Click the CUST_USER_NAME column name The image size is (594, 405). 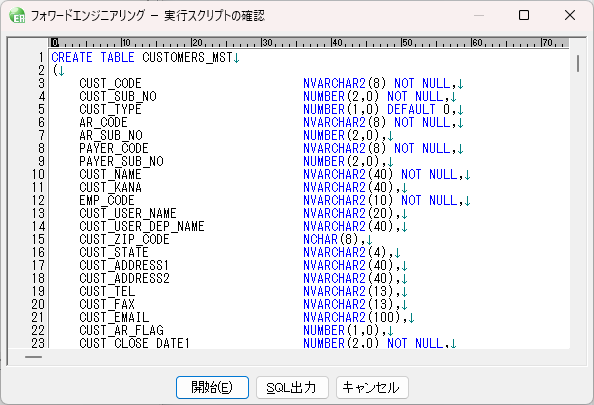click(128, 213)
